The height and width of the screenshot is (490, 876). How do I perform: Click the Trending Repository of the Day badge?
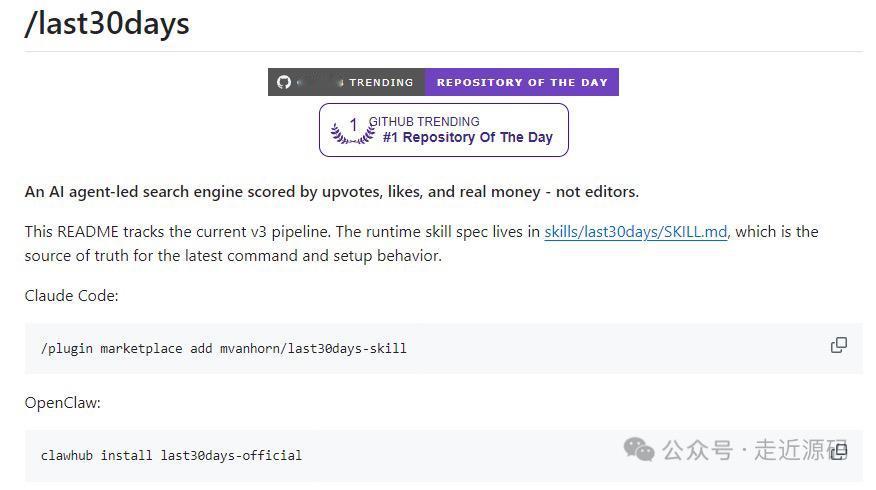point(443,82)
